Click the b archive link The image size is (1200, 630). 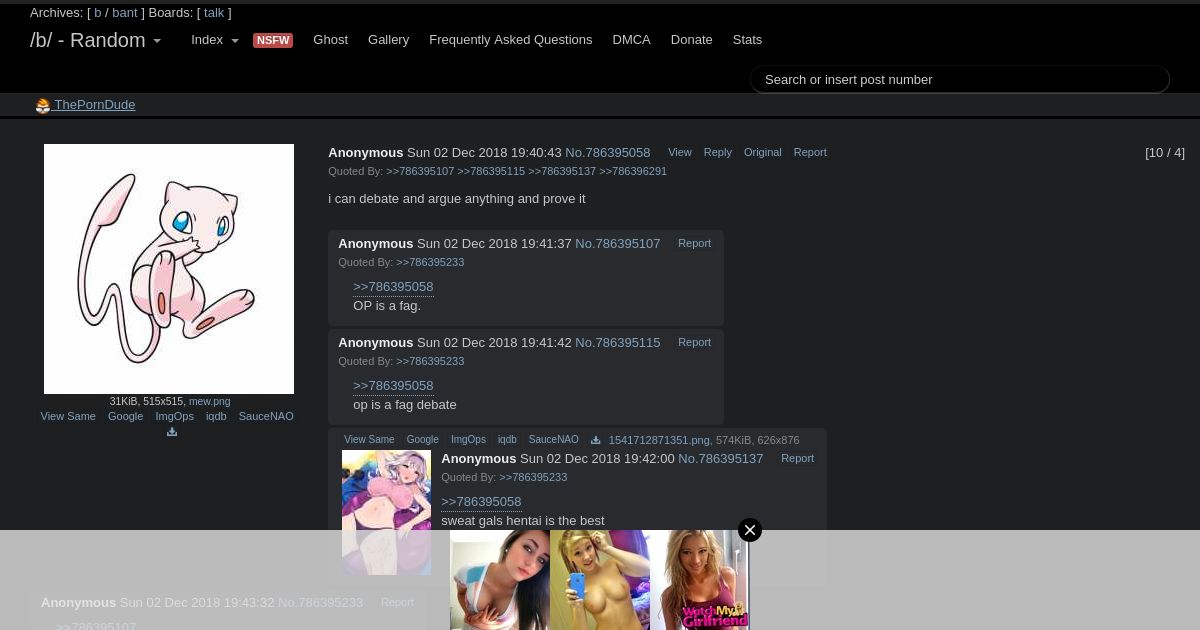tap(98, 13)
